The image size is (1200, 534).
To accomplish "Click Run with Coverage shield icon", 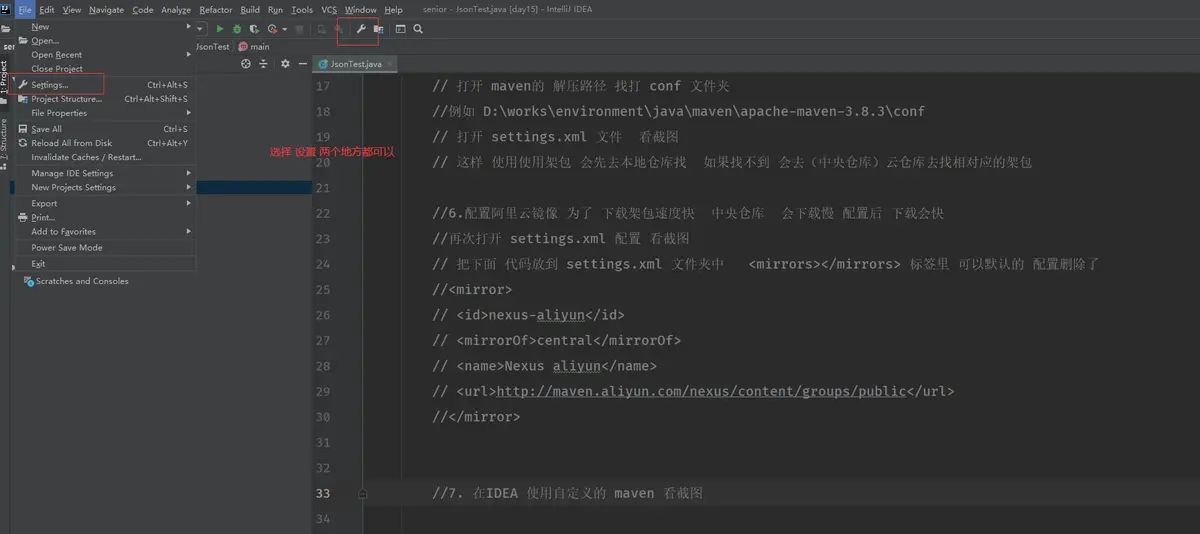I will click(255, 29).
